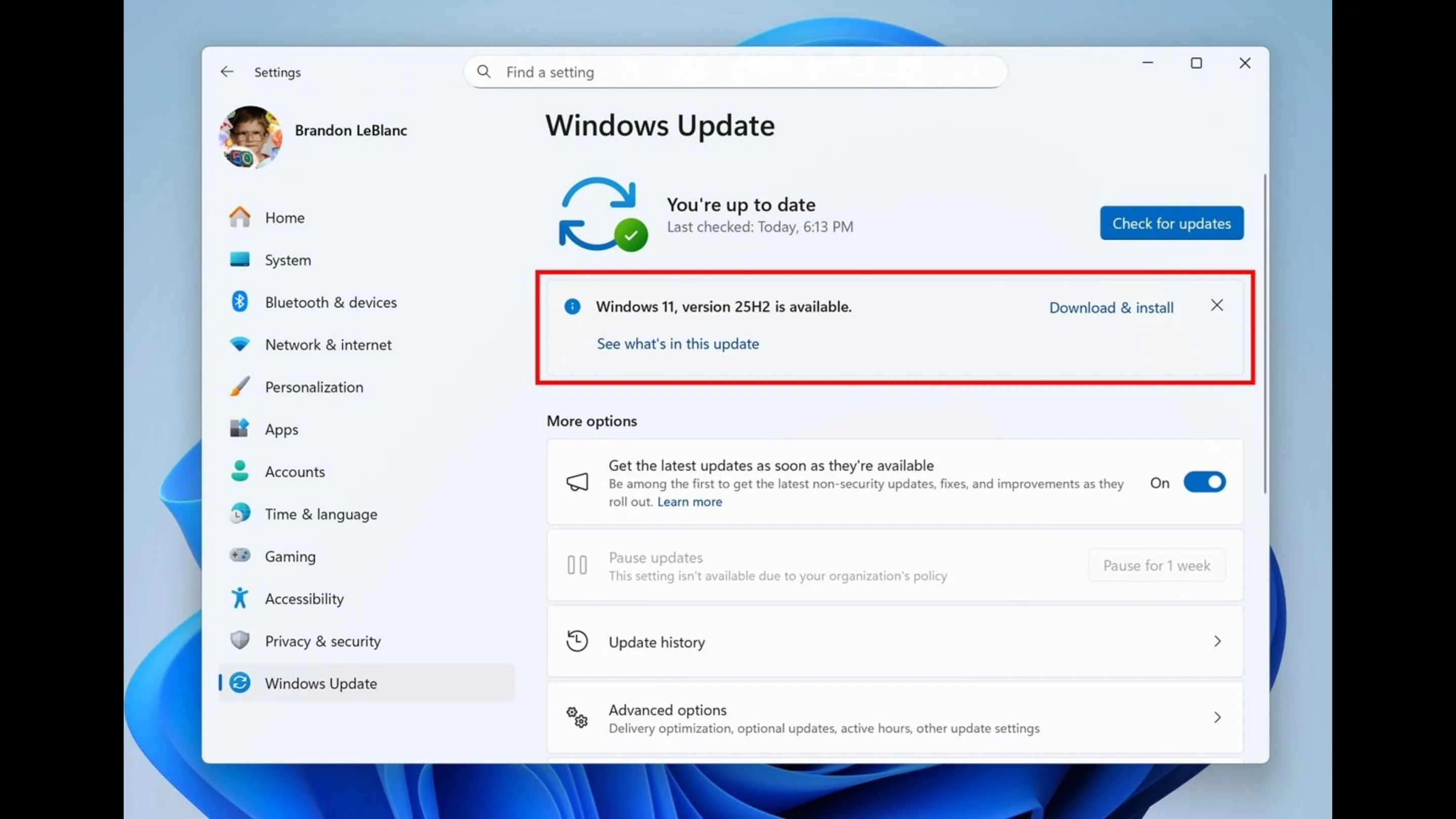
Task: Expand Update history chevron
Action: click(1217, 642)
